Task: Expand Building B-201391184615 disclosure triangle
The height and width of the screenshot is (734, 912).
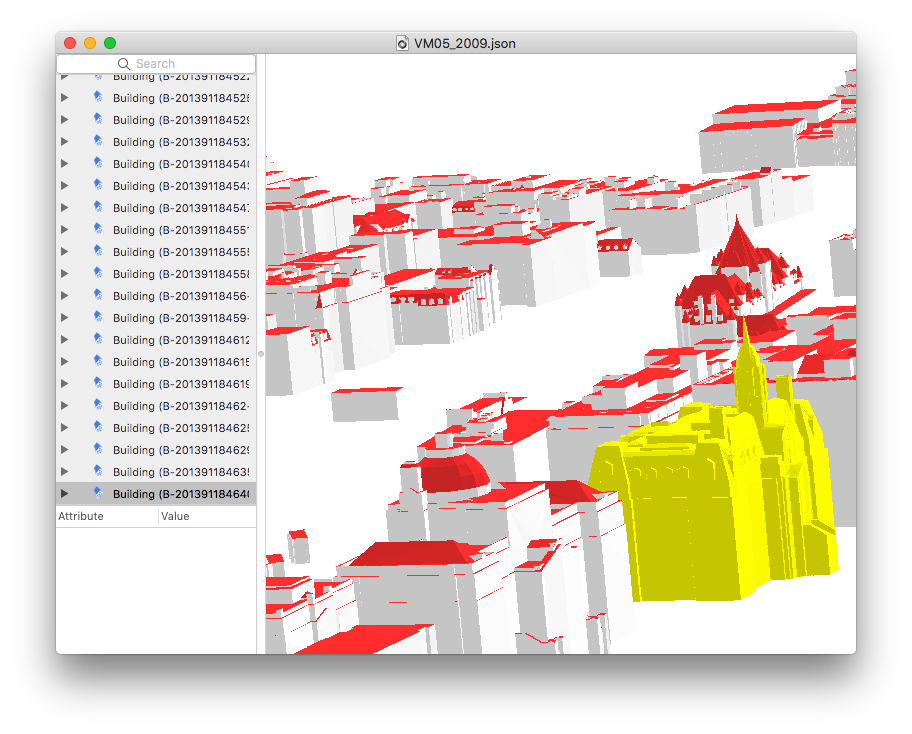Action: click(x=65, y=362)
